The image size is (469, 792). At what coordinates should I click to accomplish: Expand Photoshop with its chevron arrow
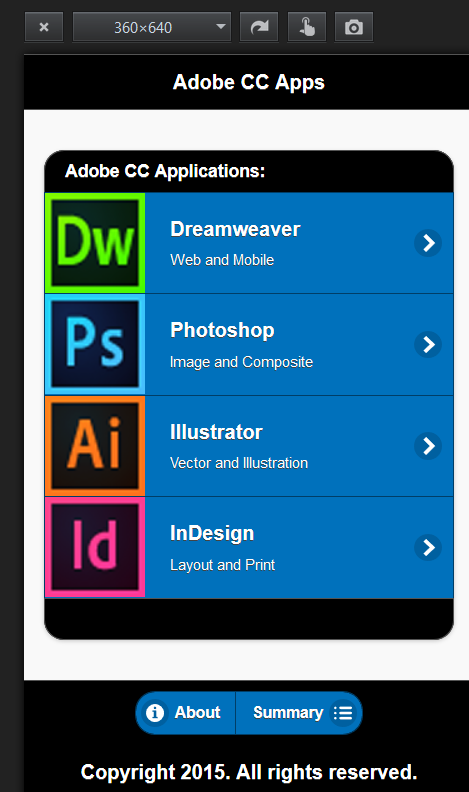428,344
